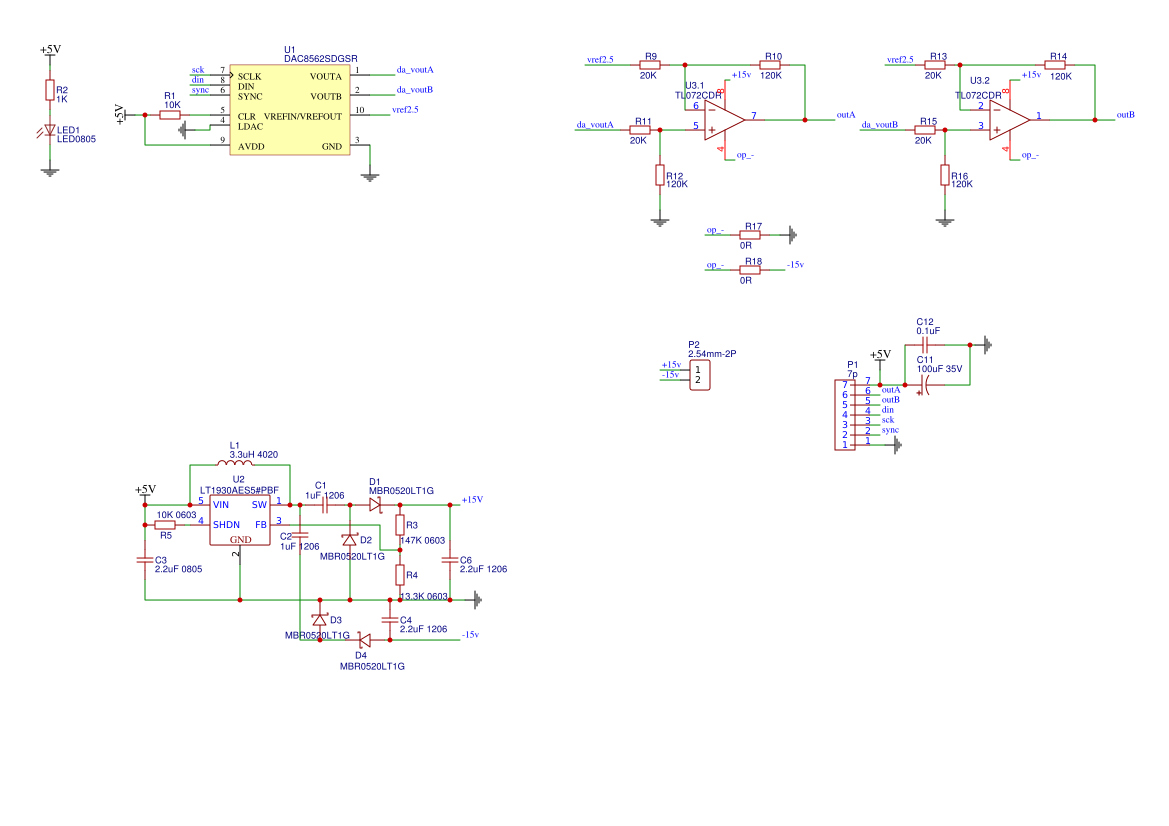
Task: Click the LED1 diode symbol
Action: coord(49,131)
